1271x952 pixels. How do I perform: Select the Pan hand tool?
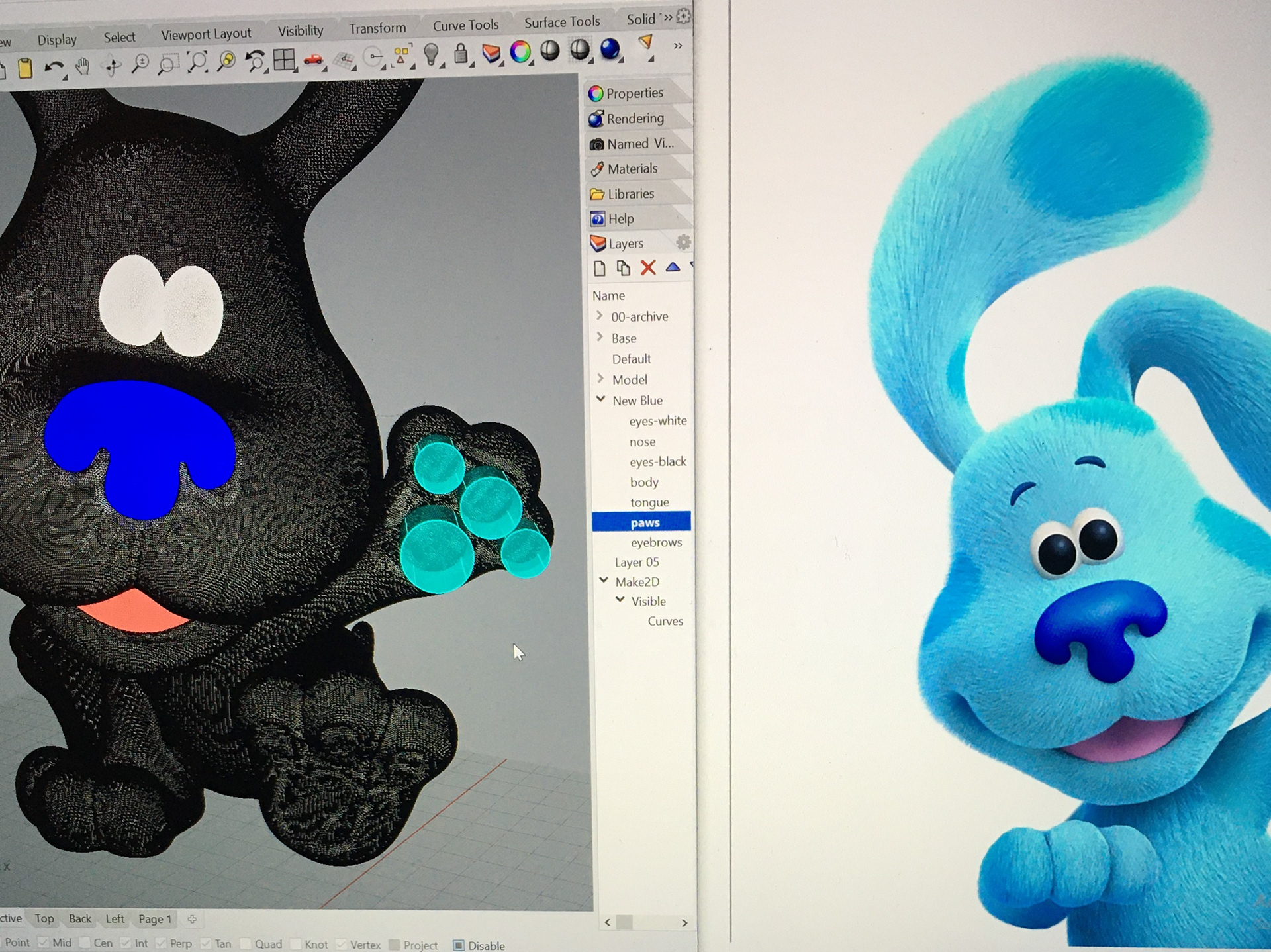click(x=82, y=66)
